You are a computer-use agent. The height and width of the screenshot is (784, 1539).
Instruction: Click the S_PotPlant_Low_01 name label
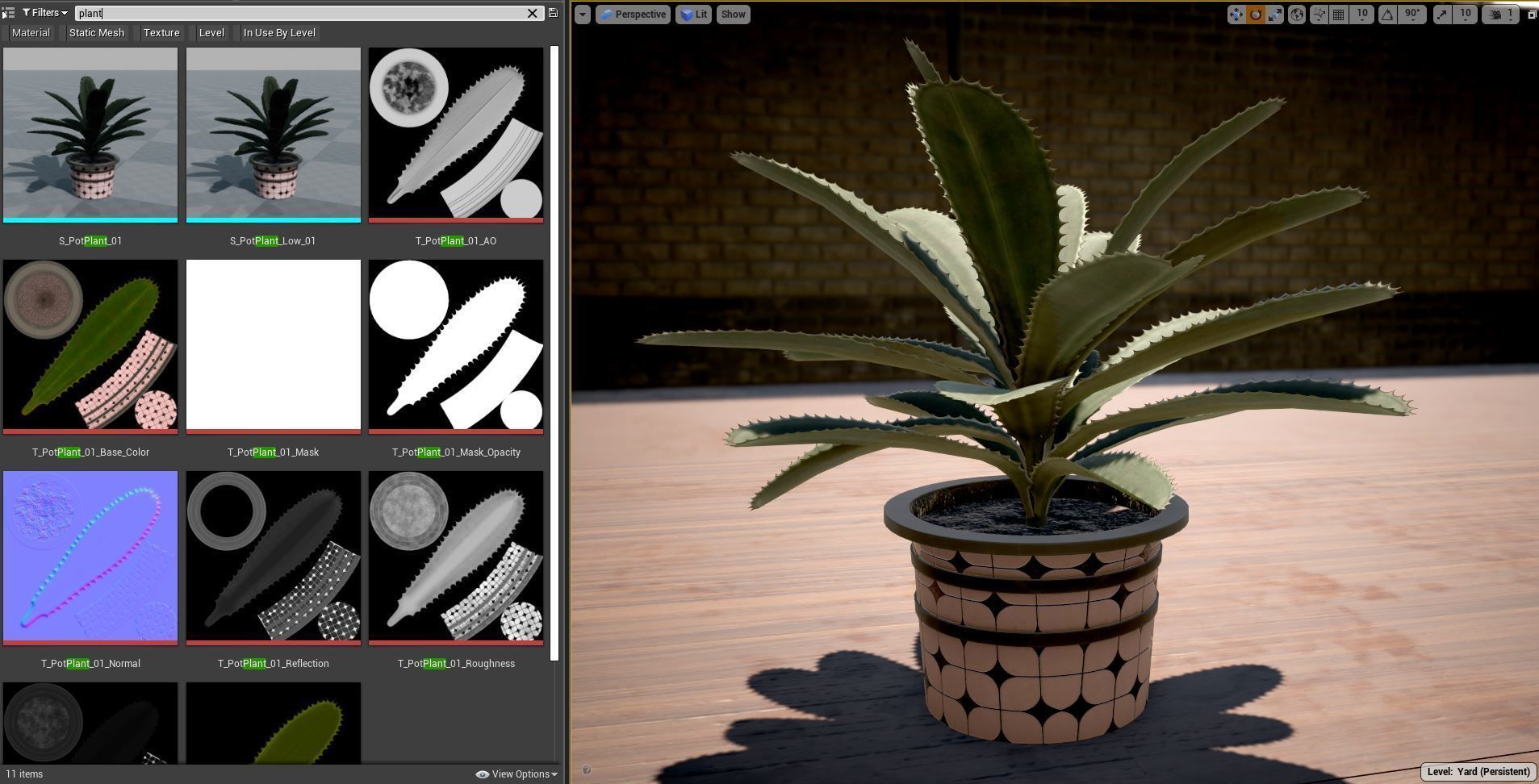[273, 240]
